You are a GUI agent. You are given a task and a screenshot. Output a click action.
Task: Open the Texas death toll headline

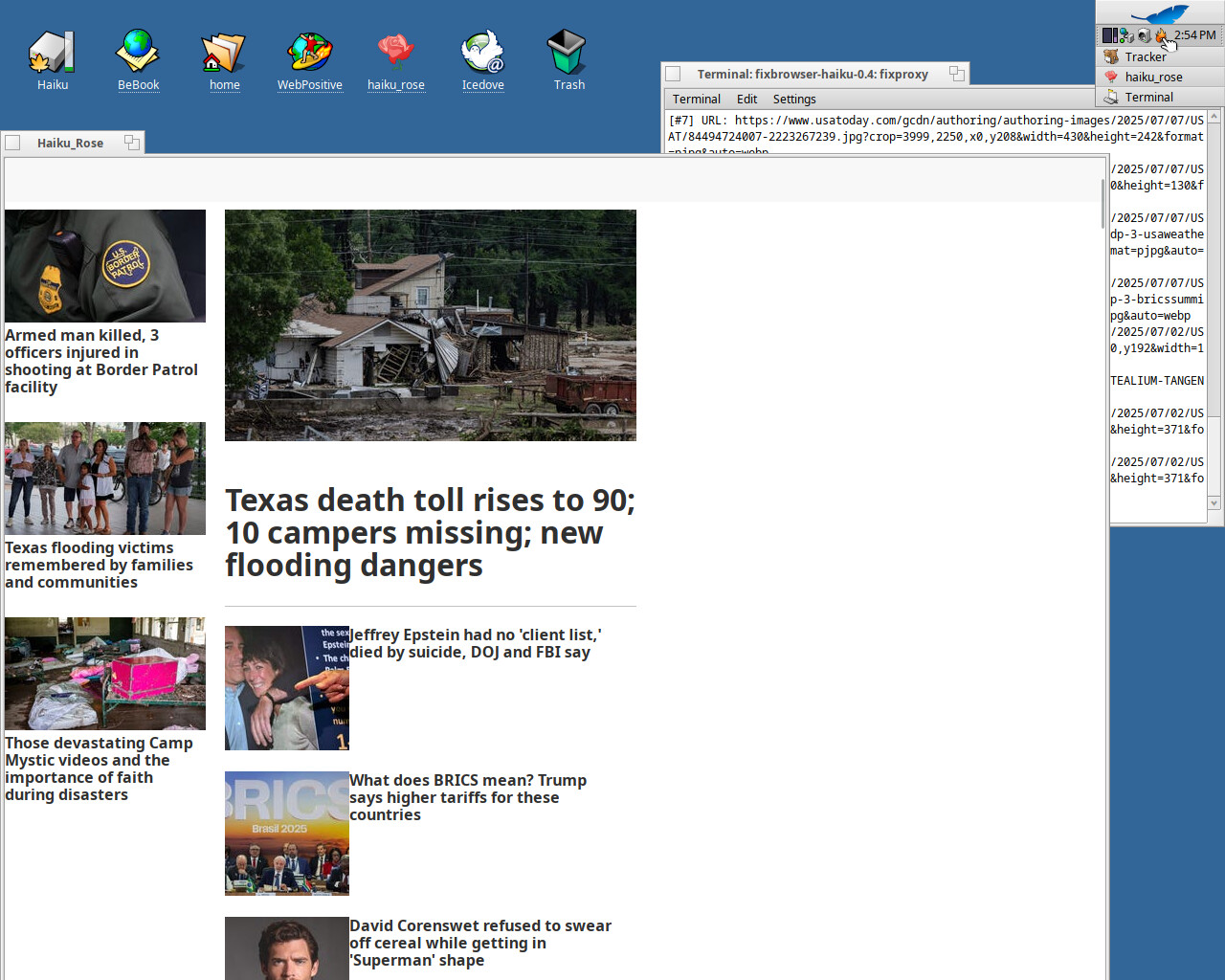(x=431, y=532)
